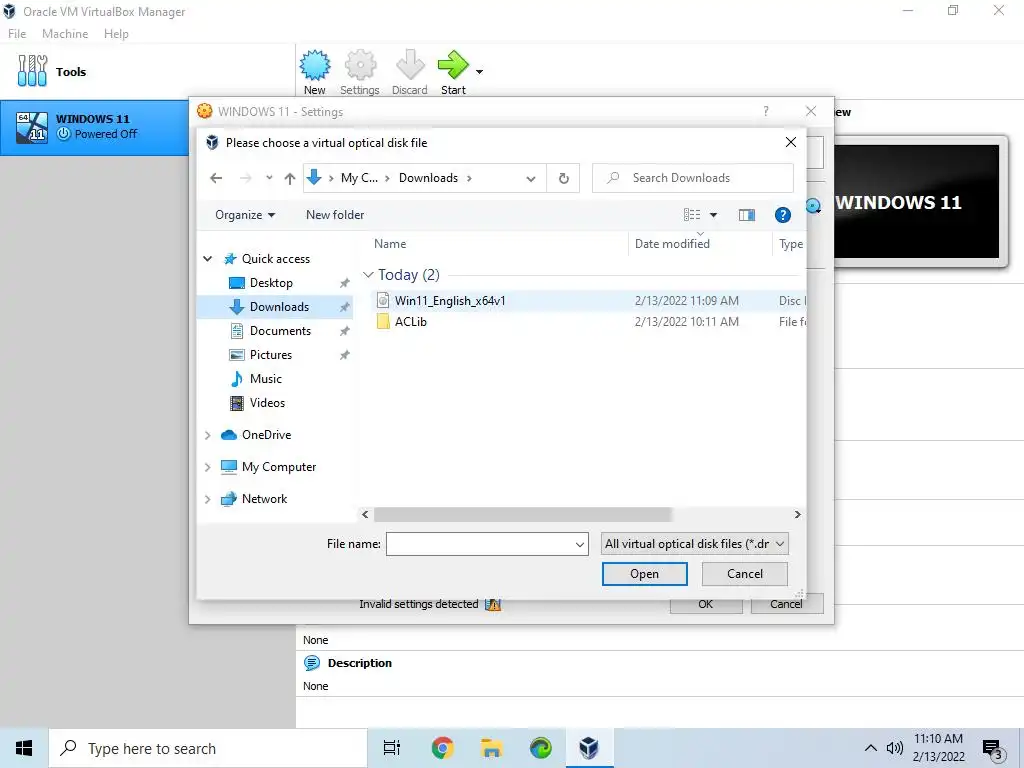1024x768 pixels.
Task: Click the scroll right arrow of file list
Action: [x=797, y=515]
